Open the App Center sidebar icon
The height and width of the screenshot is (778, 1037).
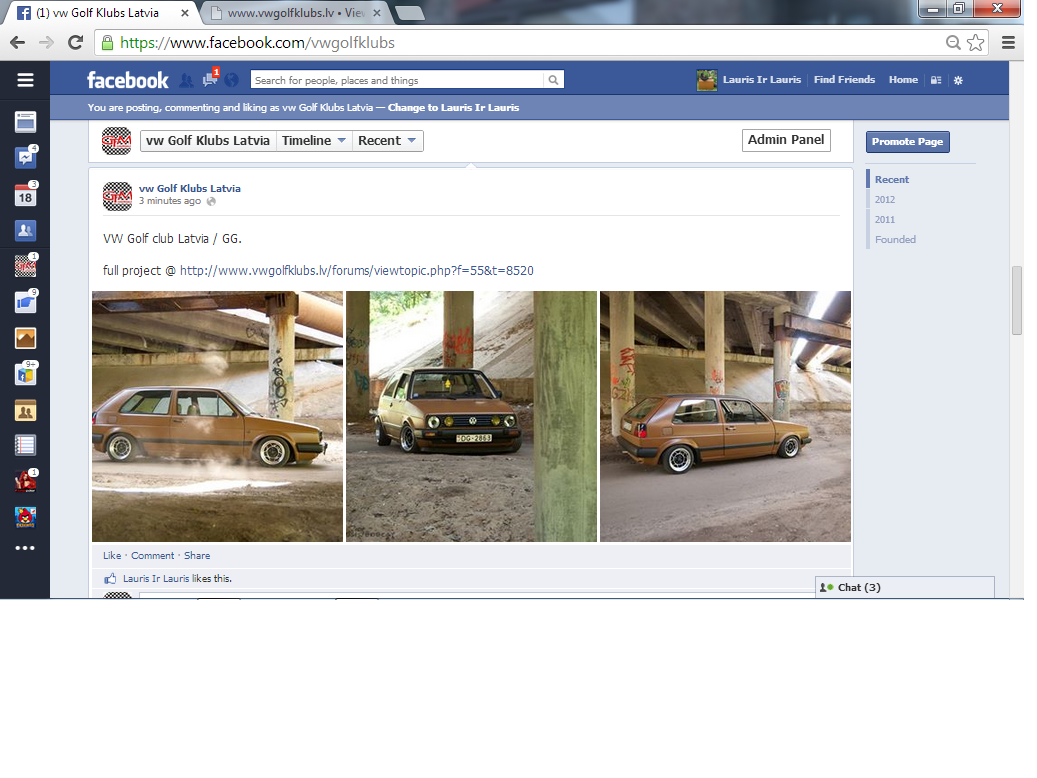(x=25, y=374)
